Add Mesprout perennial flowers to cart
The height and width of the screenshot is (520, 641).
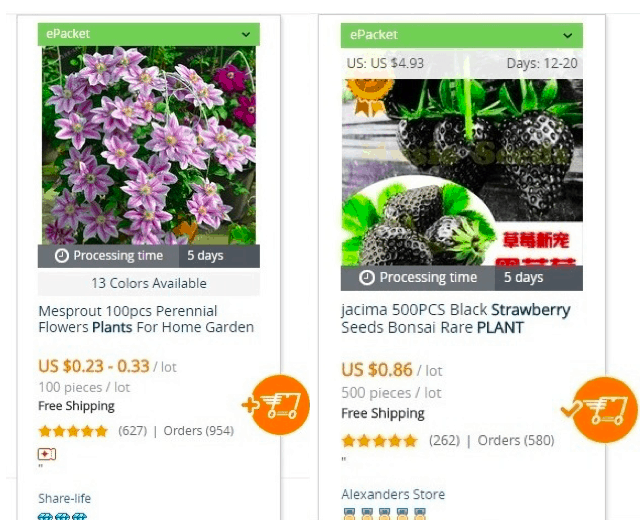coord(278,405)
